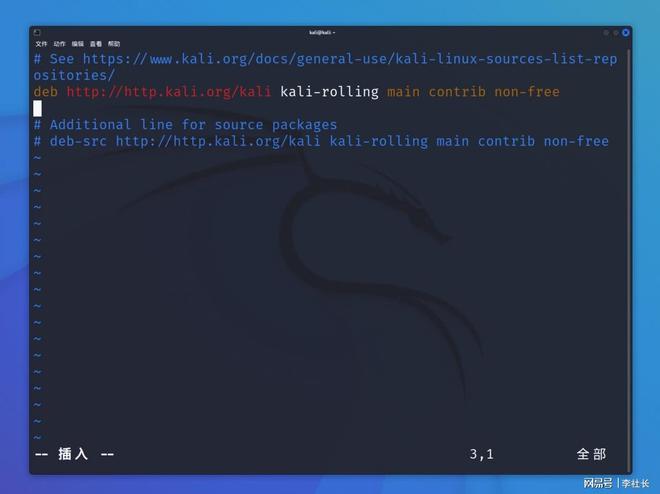This screenshot has height=494, width=660.
Task: Click the white block cursor on the empty line
Action: (x=37, y=108)
